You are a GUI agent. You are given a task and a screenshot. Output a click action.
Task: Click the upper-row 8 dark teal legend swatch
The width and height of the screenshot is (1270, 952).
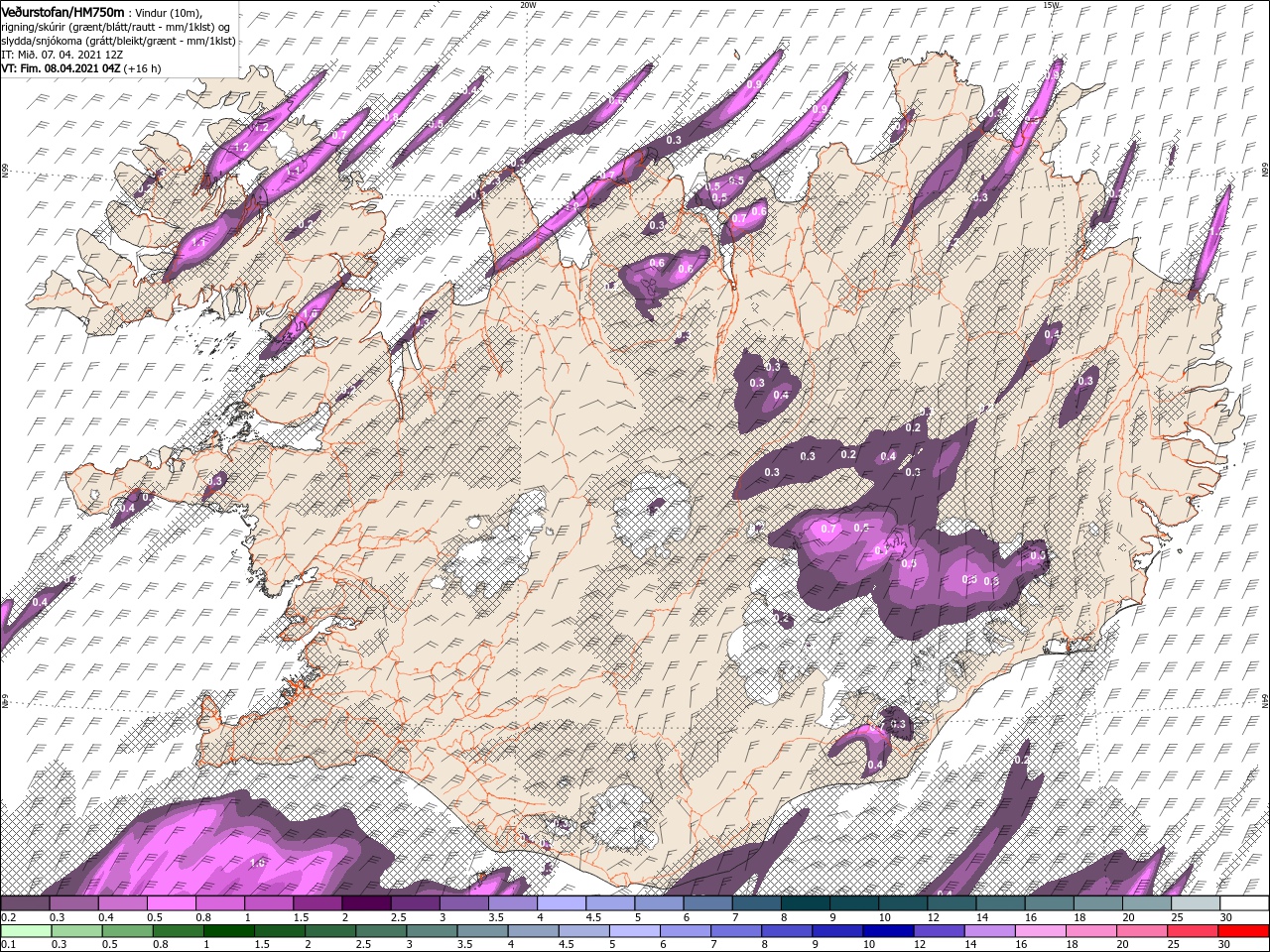coord(806,902)
